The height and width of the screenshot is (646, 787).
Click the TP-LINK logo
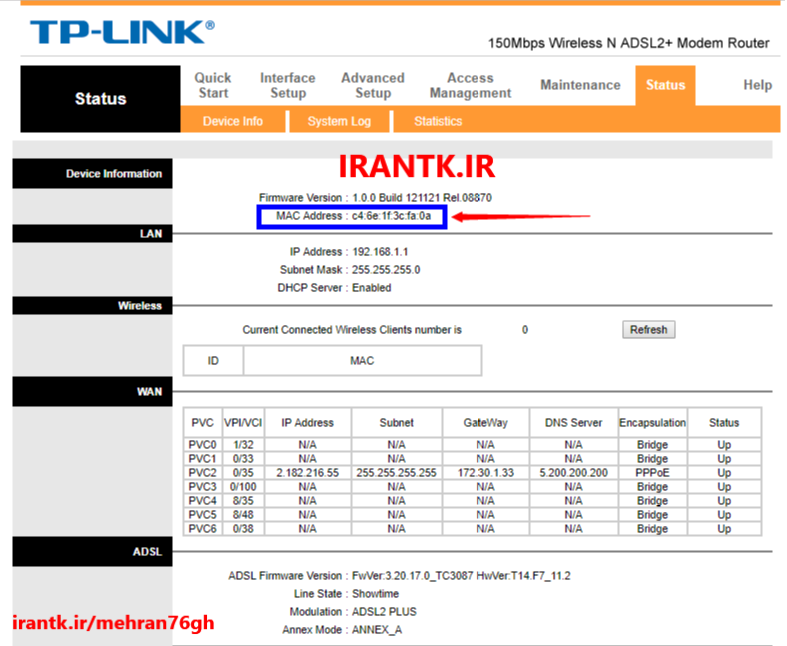pos(122,32)
